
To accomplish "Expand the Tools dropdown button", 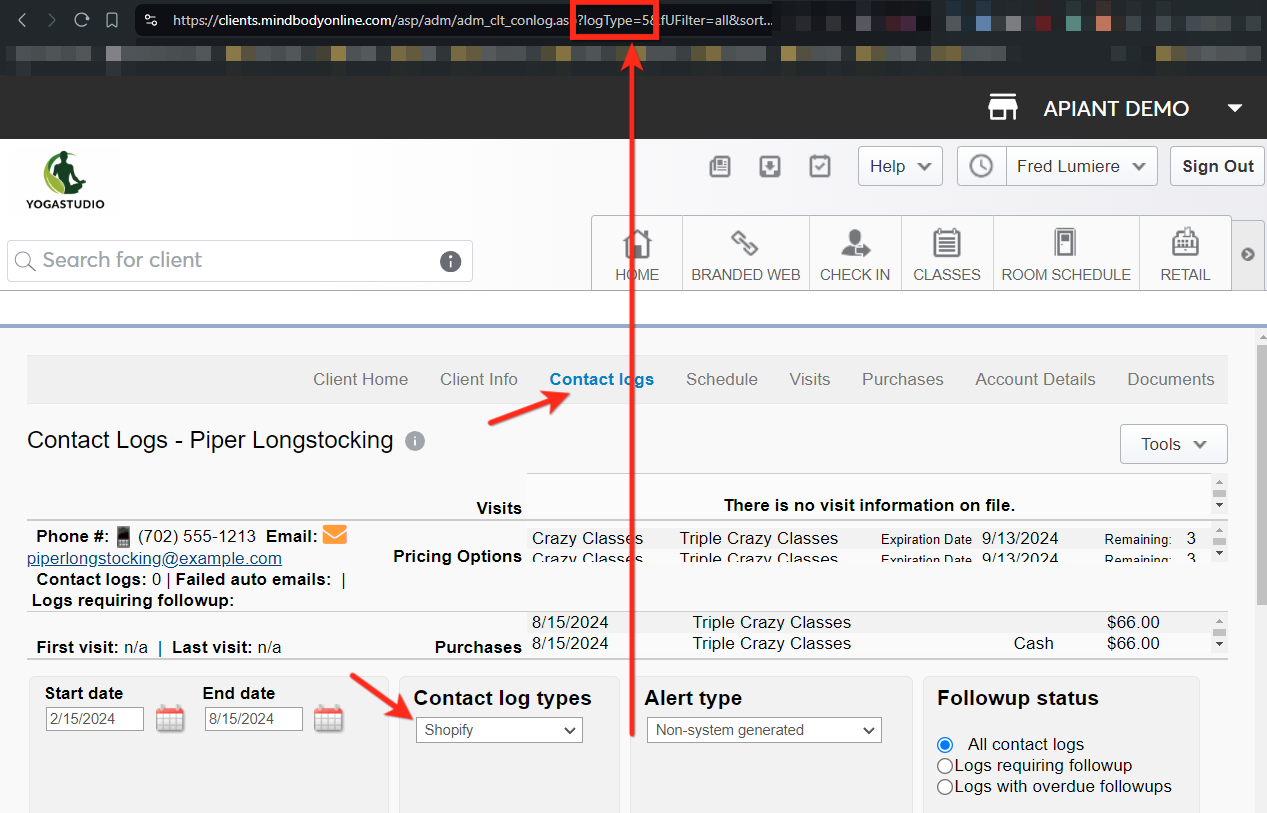I will [x=1173, y=444].
